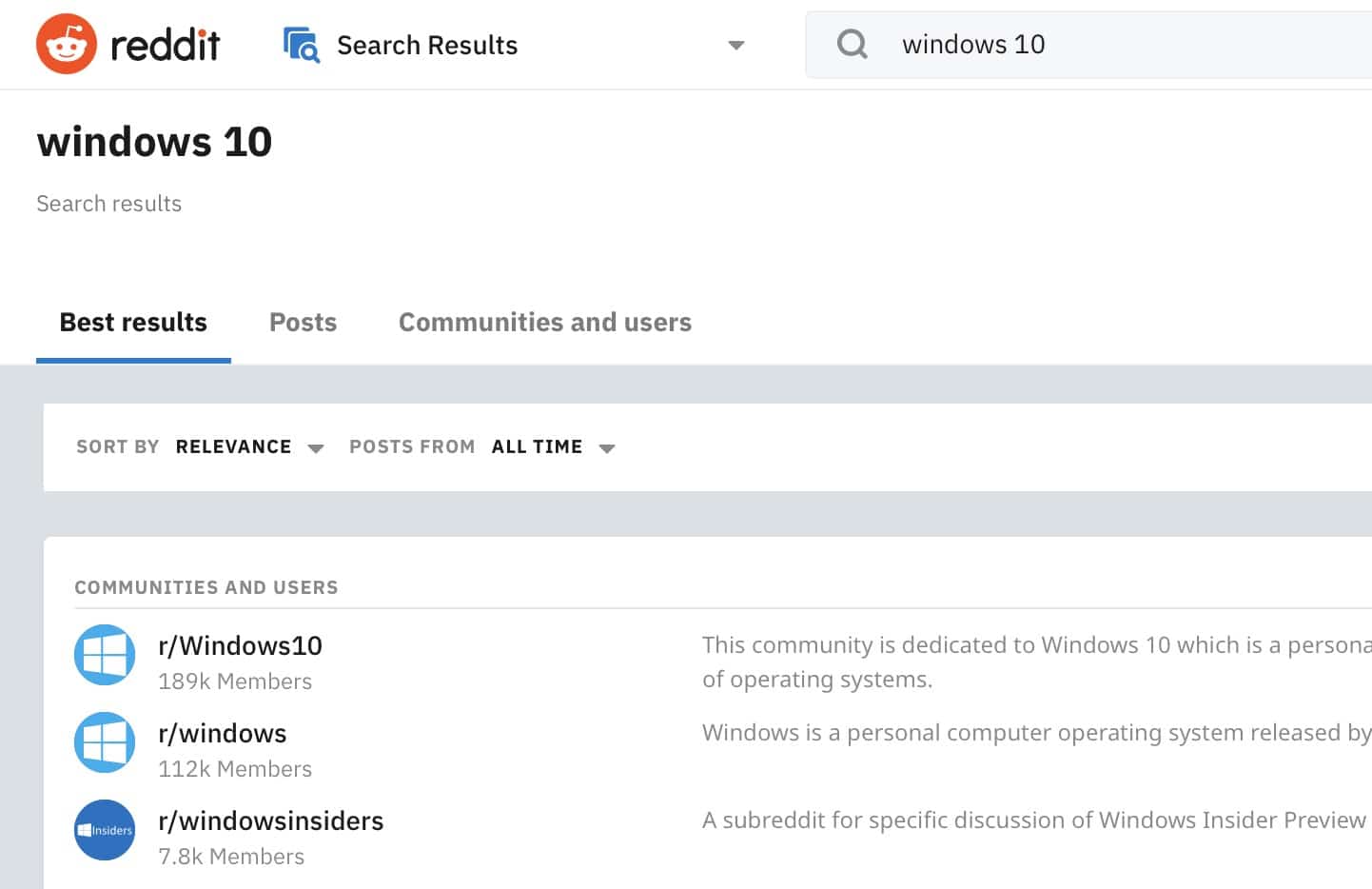Visit the r/windows community link

click(x=222, y=733)
